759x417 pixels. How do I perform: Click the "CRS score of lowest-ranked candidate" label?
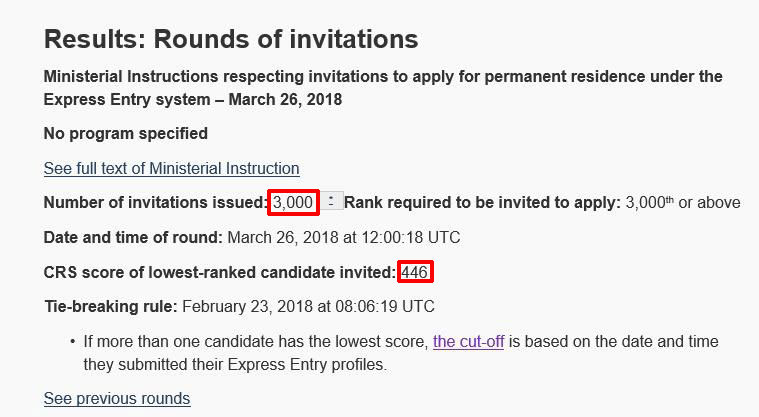tap(220, 272)
